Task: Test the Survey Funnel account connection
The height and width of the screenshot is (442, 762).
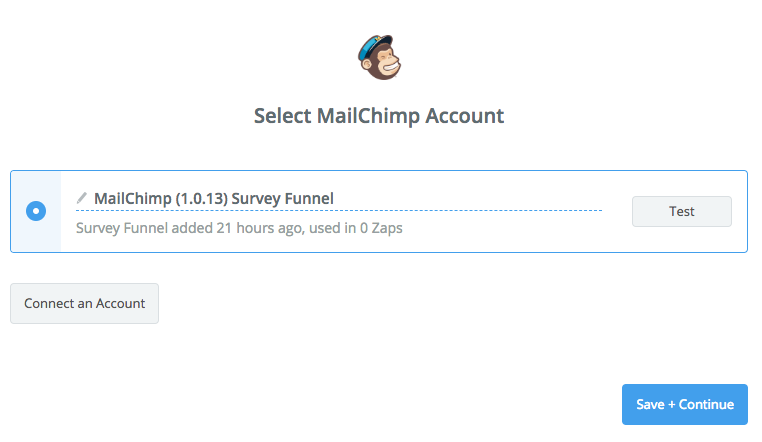Action: (x=681, y=212)
